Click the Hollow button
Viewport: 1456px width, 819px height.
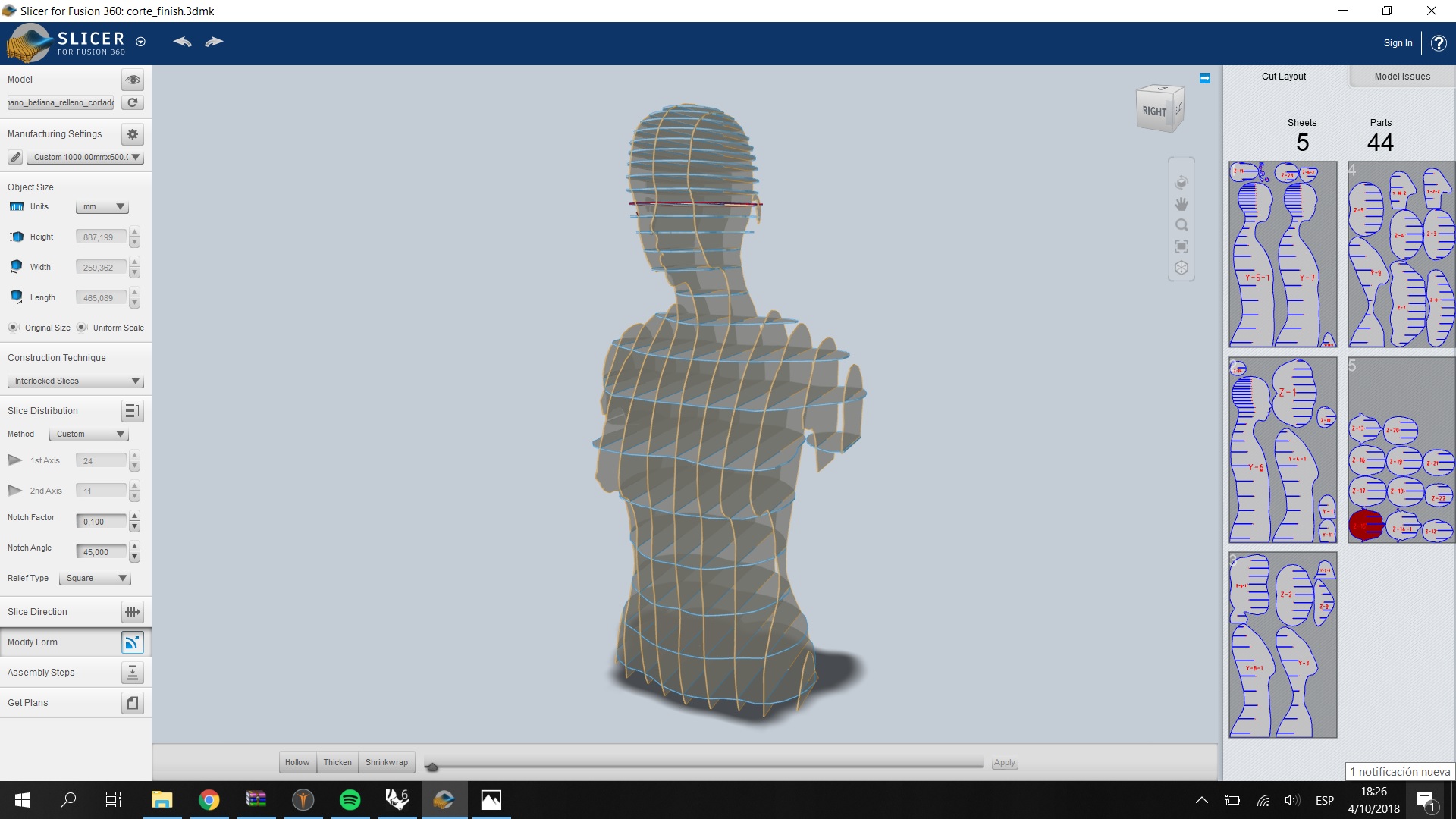click(297, 762)
